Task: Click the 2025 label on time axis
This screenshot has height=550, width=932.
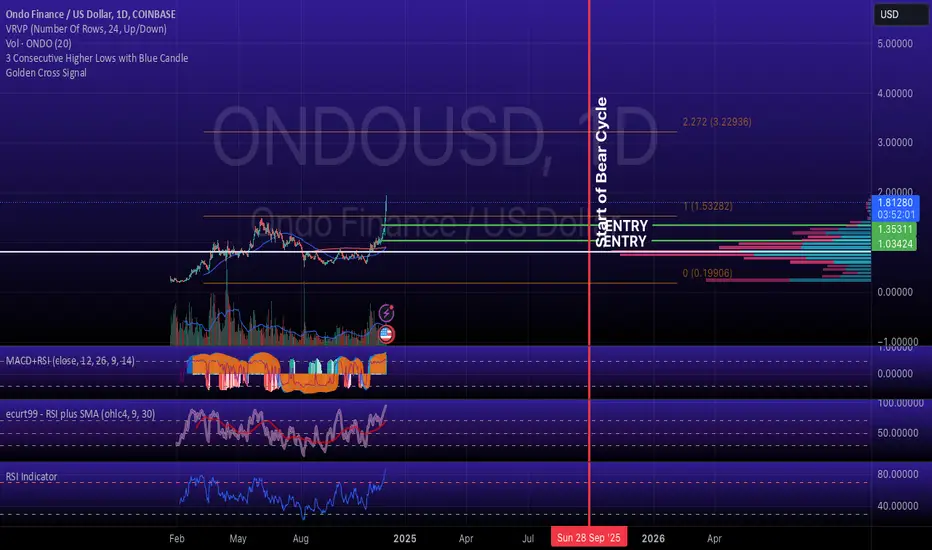Action: click(x=405, y=538)
